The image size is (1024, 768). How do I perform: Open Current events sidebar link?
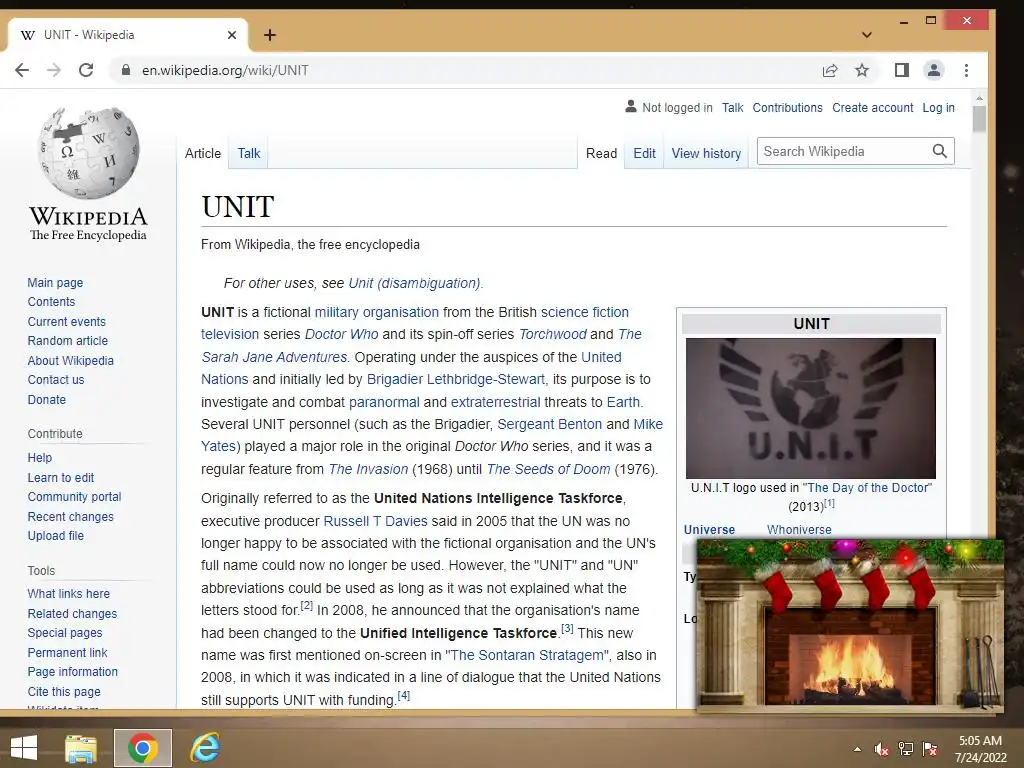tap(67, 322)
